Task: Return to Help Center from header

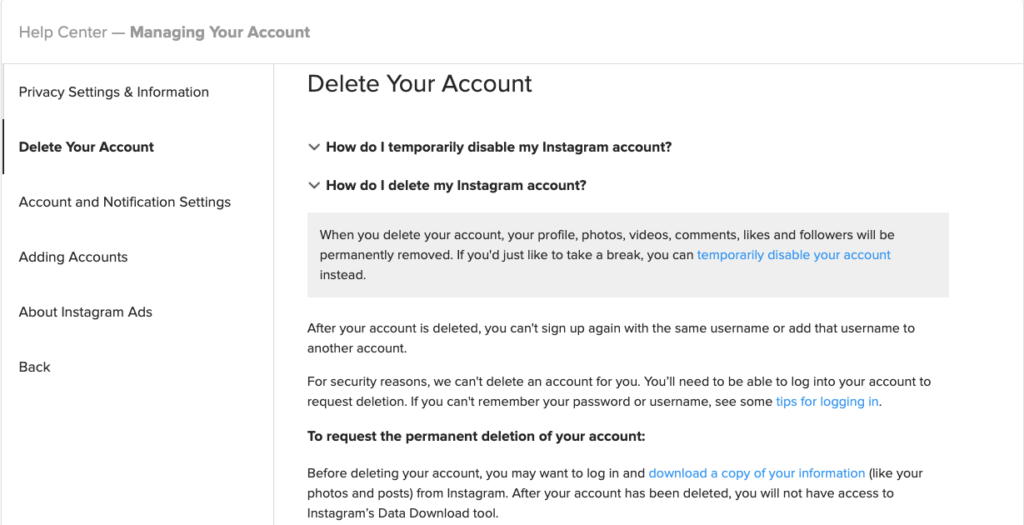Action: (62, 32)
